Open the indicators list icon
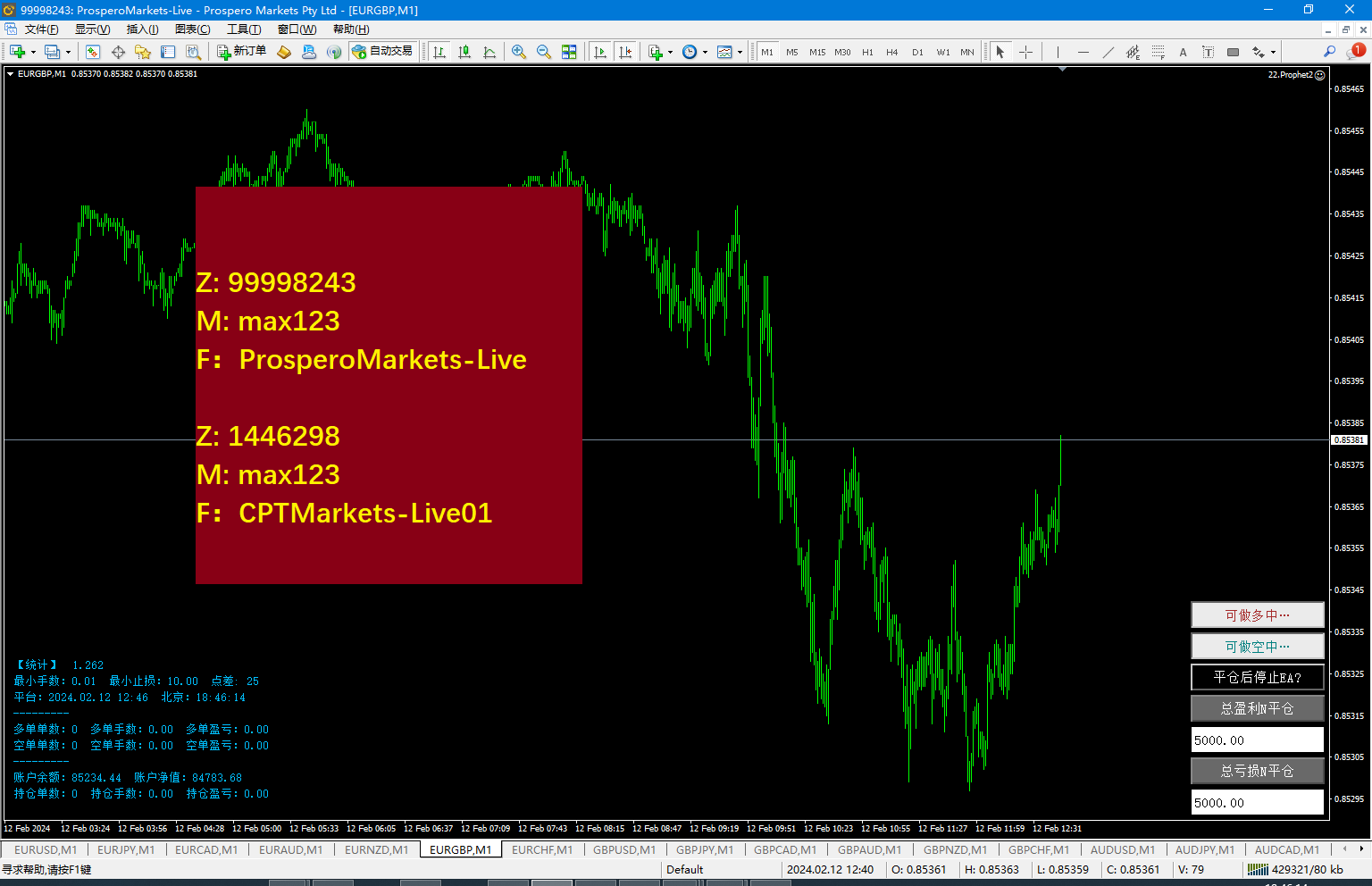Viewport: 1372px width, 886px height. pos(656,52)
